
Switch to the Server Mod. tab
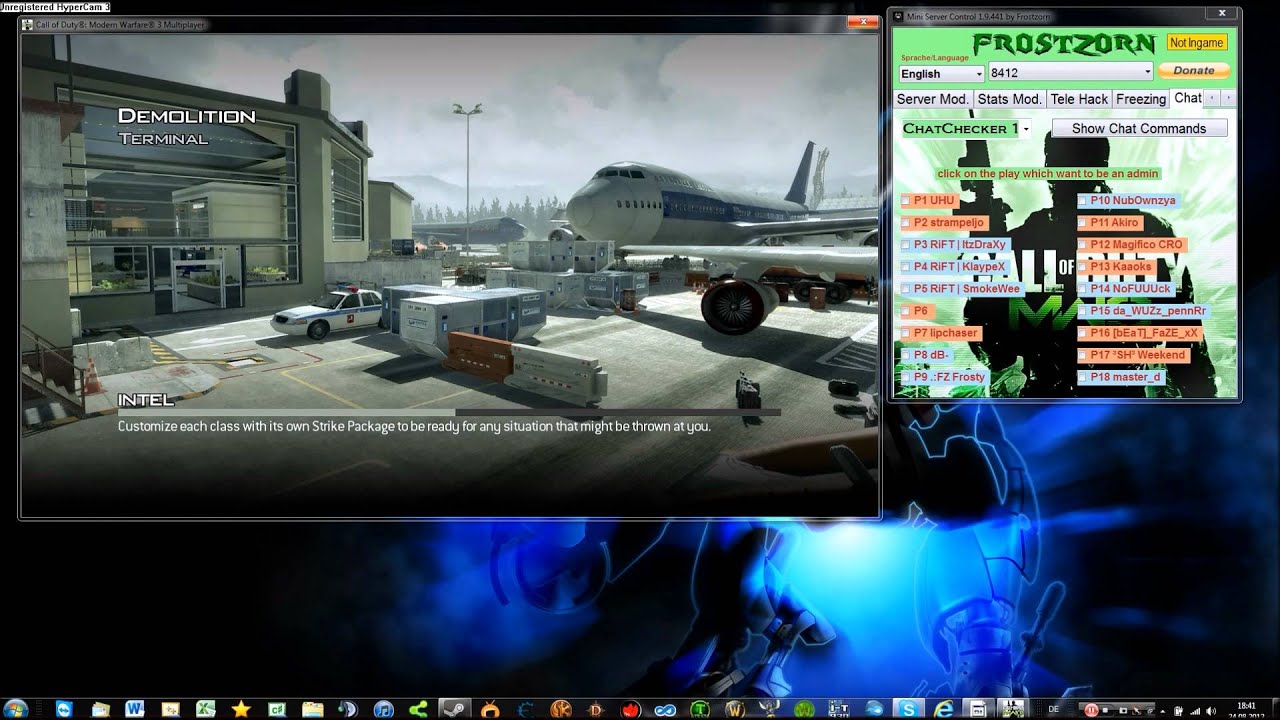pyautogui.click(x=932, y=99)
